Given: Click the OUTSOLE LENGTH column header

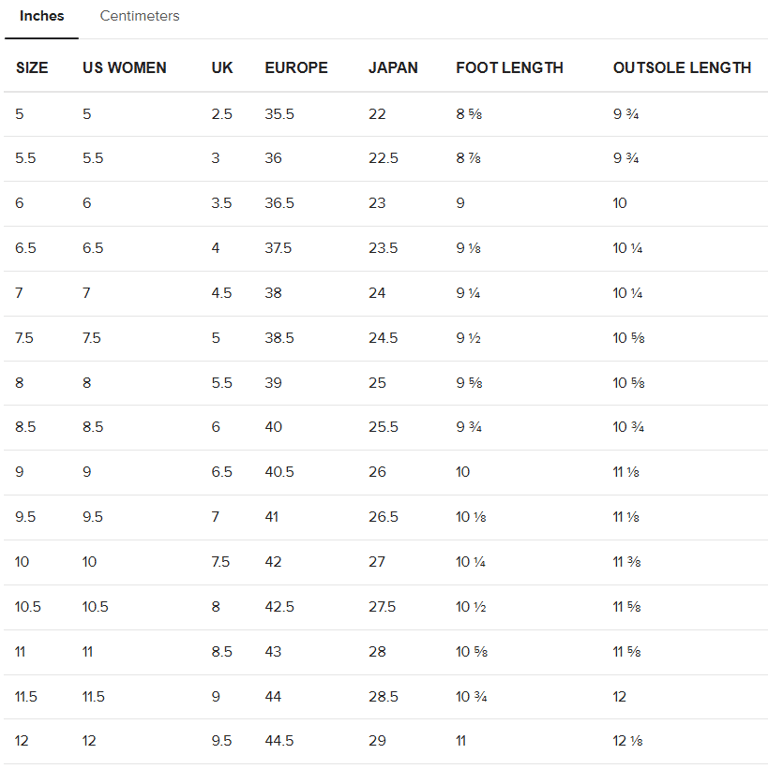Looking at the screenshot, I should [x=681, y=68].
